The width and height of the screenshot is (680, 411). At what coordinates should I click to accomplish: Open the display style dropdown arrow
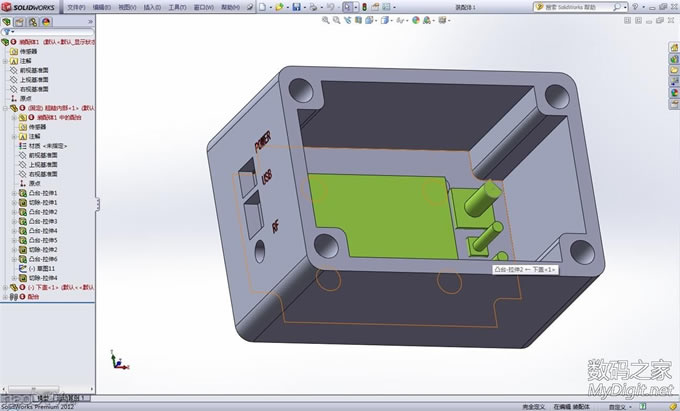pos(393,20)
